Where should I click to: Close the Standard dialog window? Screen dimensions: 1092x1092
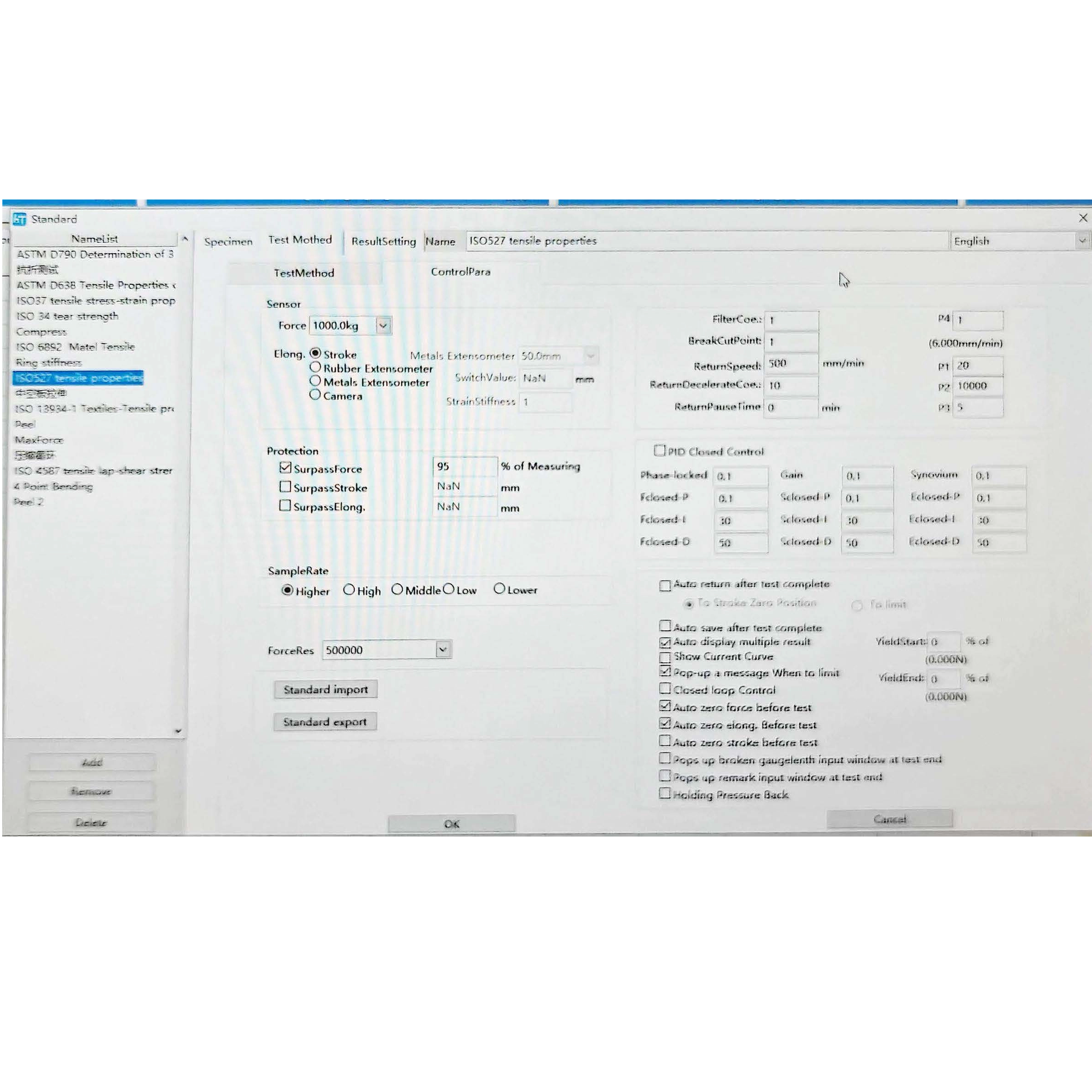[x=1082, y=218]
